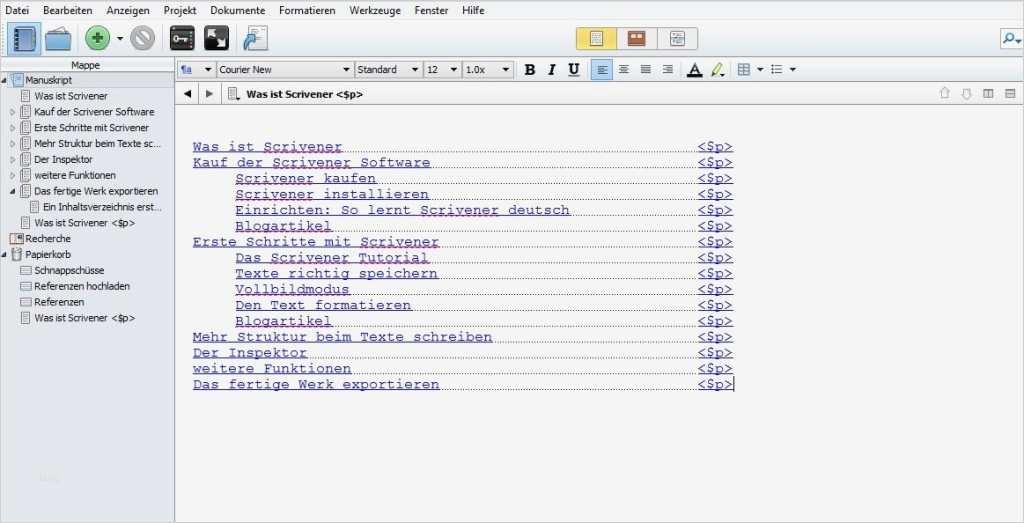1024x523 pixels.
Task: Open the Courier New font dropdown
Action: 285,69
